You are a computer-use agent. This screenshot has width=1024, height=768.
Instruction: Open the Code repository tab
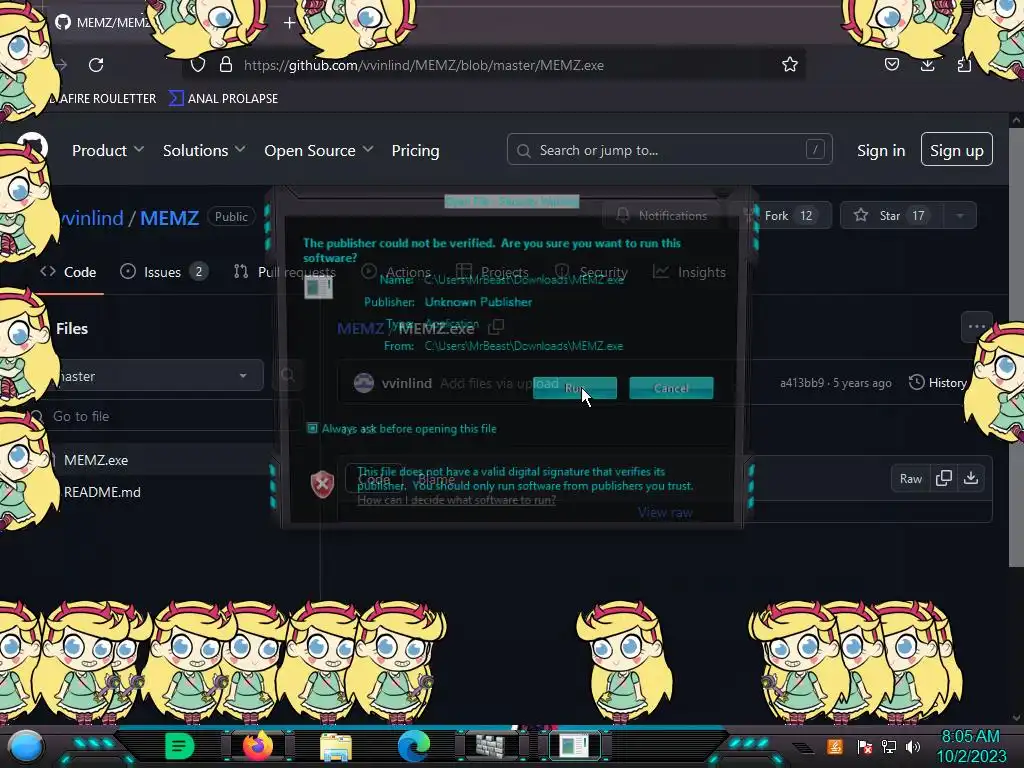click(69, 272)
